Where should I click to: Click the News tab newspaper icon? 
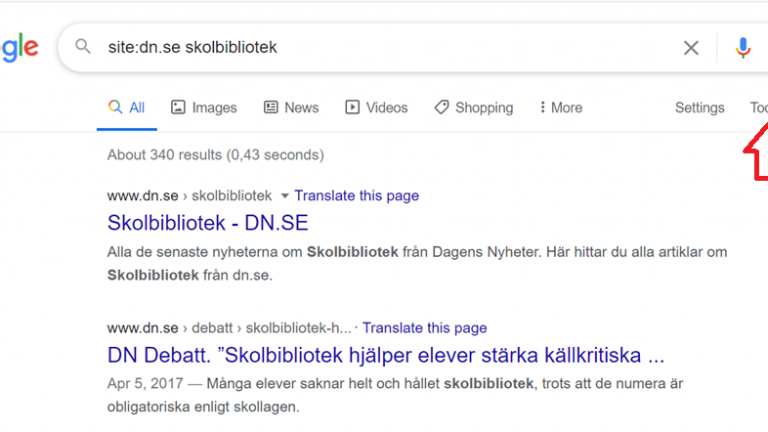pos(270,107)
